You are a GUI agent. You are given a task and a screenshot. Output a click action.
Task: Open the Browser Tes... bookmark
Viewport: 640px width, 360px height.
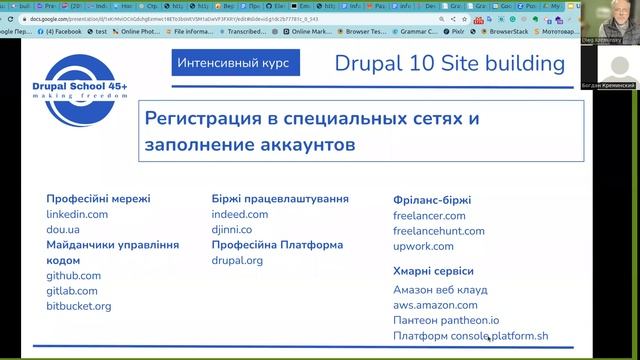tap(362, 31)
